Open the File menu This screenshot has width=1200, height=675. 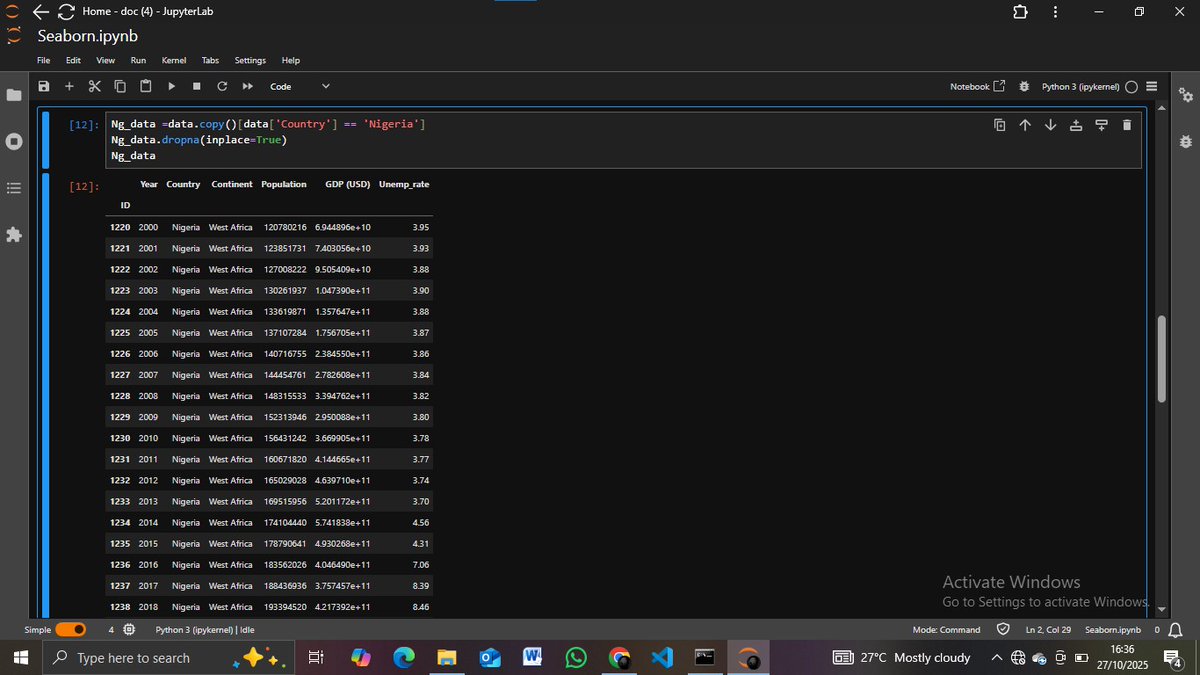(43, 61)
